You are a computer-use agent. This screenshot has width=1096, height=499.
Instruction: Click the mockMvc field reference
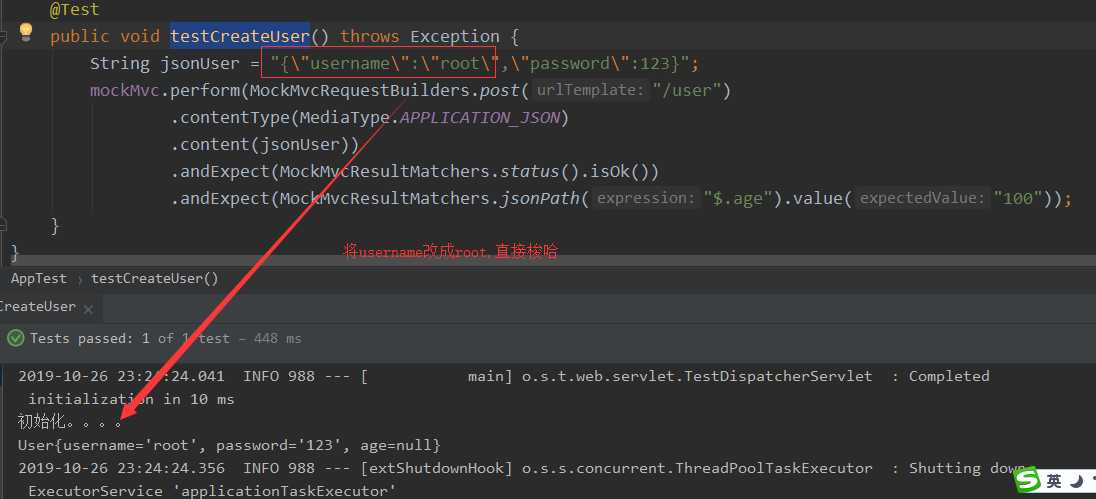(x=124, y=91)
